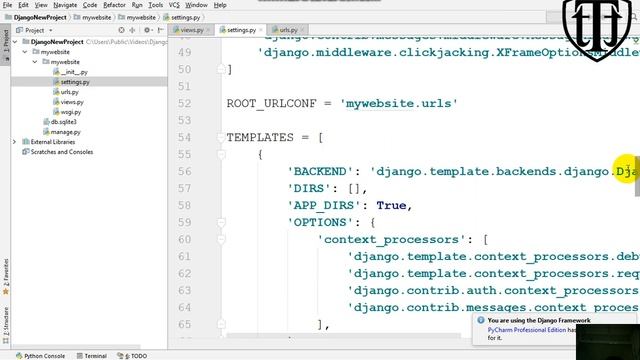Click settings.py breadcrumb in navigation bar
640x360 pixels.
(182, 18)
